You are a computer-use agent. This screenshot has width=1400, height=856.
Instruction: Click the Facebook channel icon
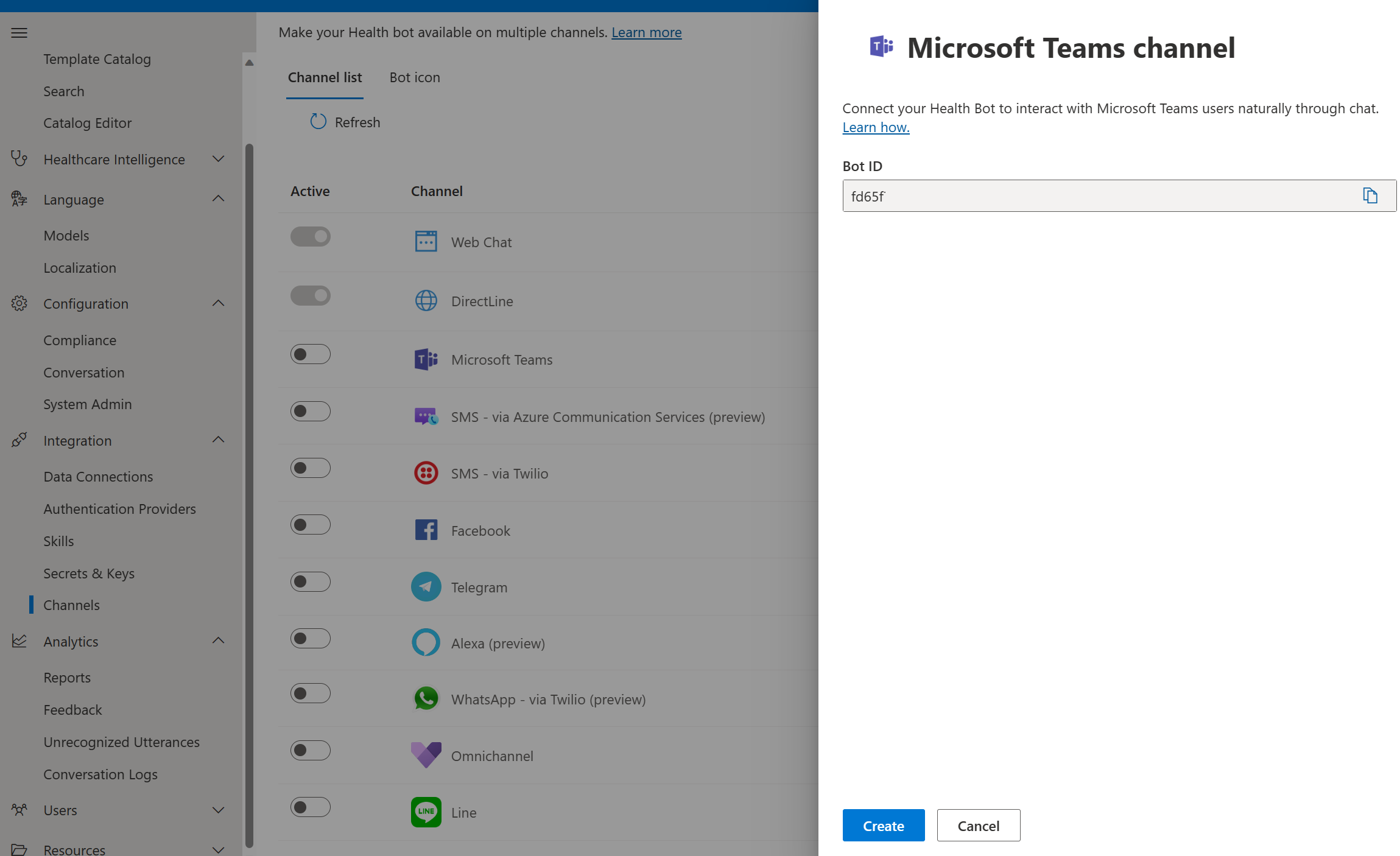pyautogui.click(x=426, y=530)
